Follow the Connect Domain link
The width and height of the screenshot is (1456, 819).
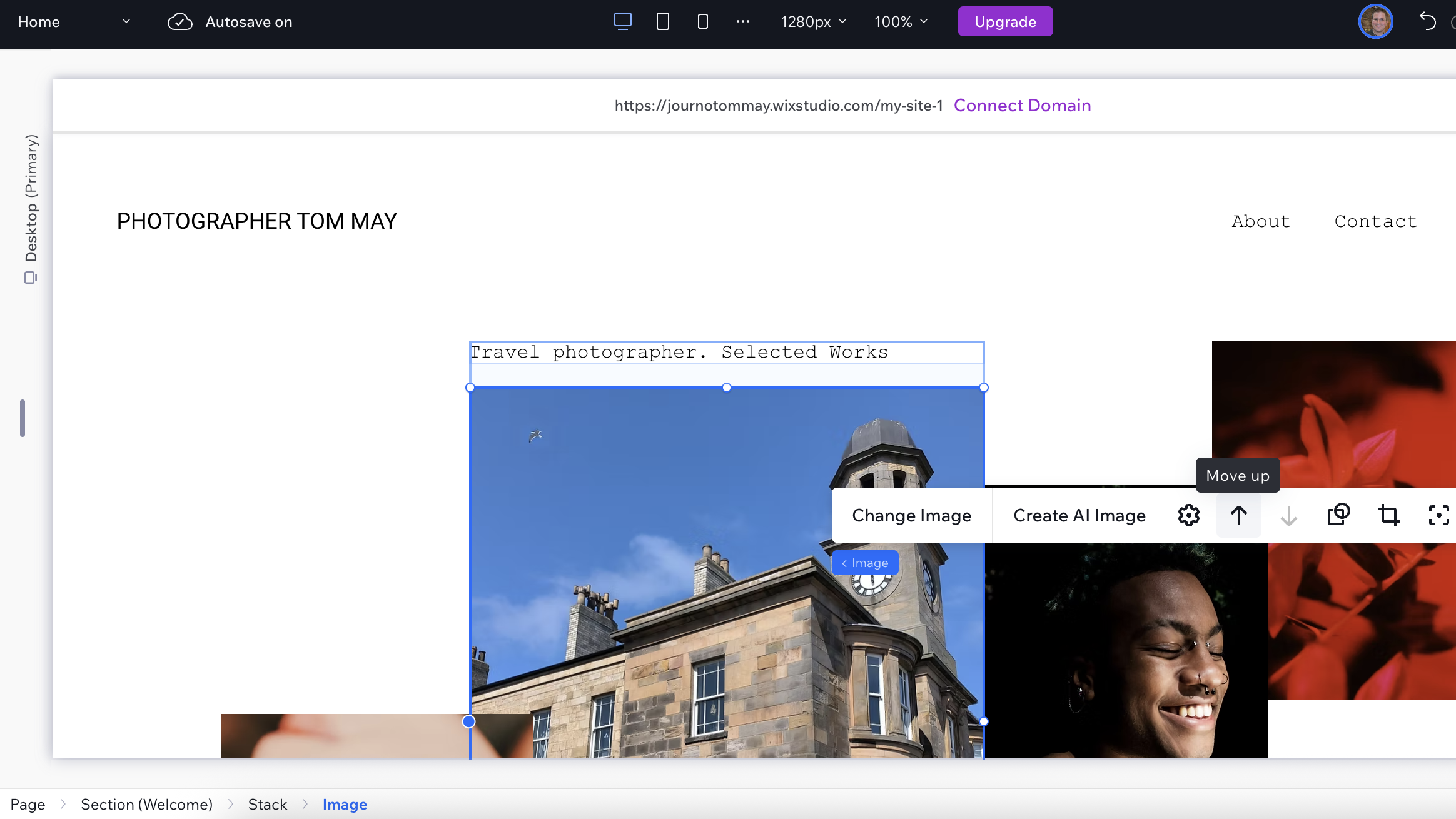click(1022, 105)
